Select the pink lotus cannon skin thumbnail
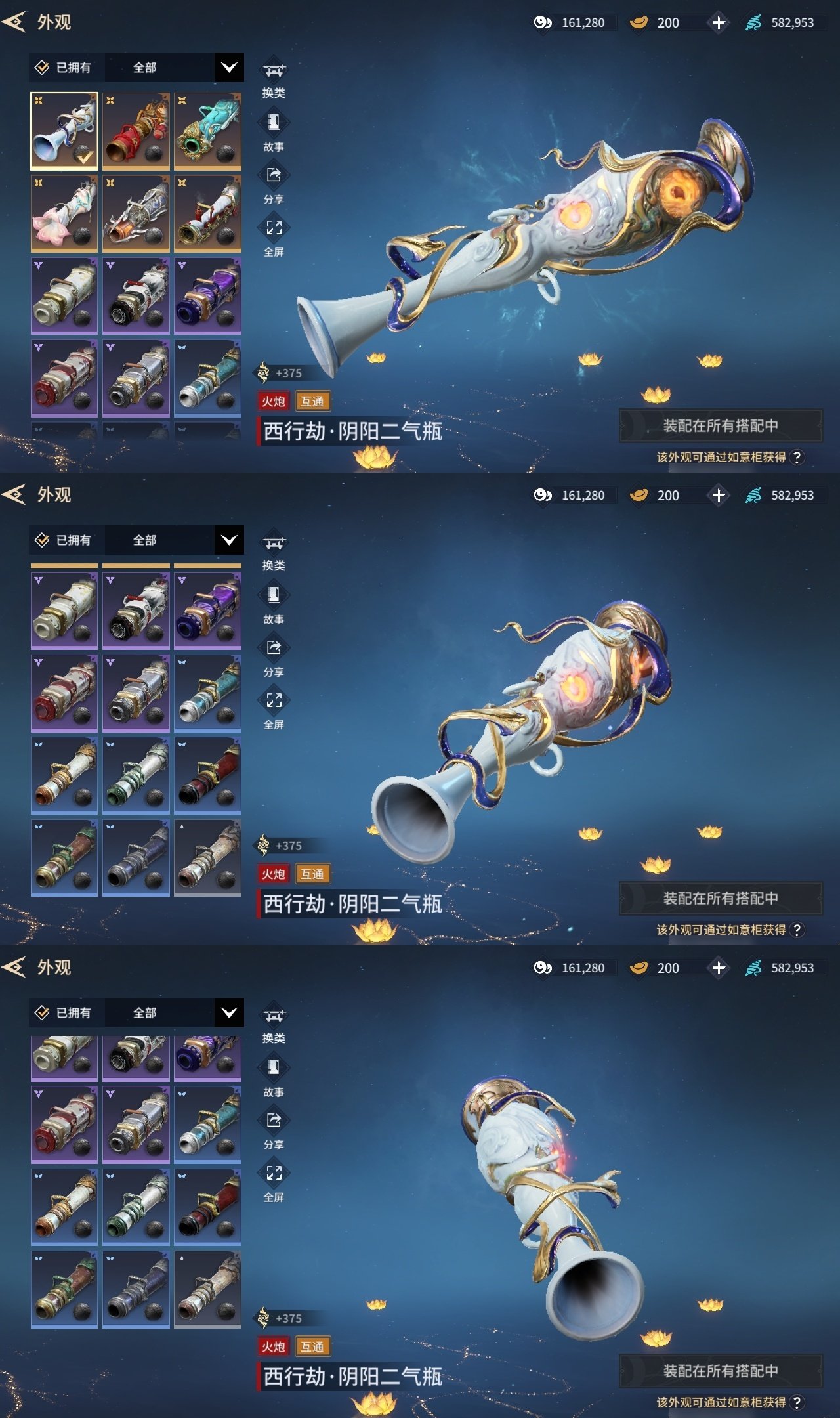840x1418 pixels. point(64,213)
